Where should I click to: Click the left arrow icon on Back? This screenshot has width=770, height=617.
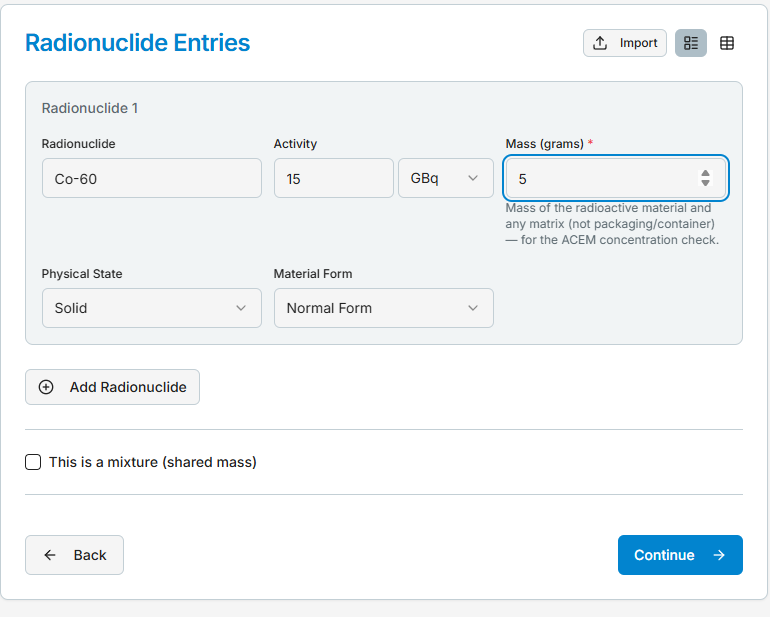click(50, 555)
